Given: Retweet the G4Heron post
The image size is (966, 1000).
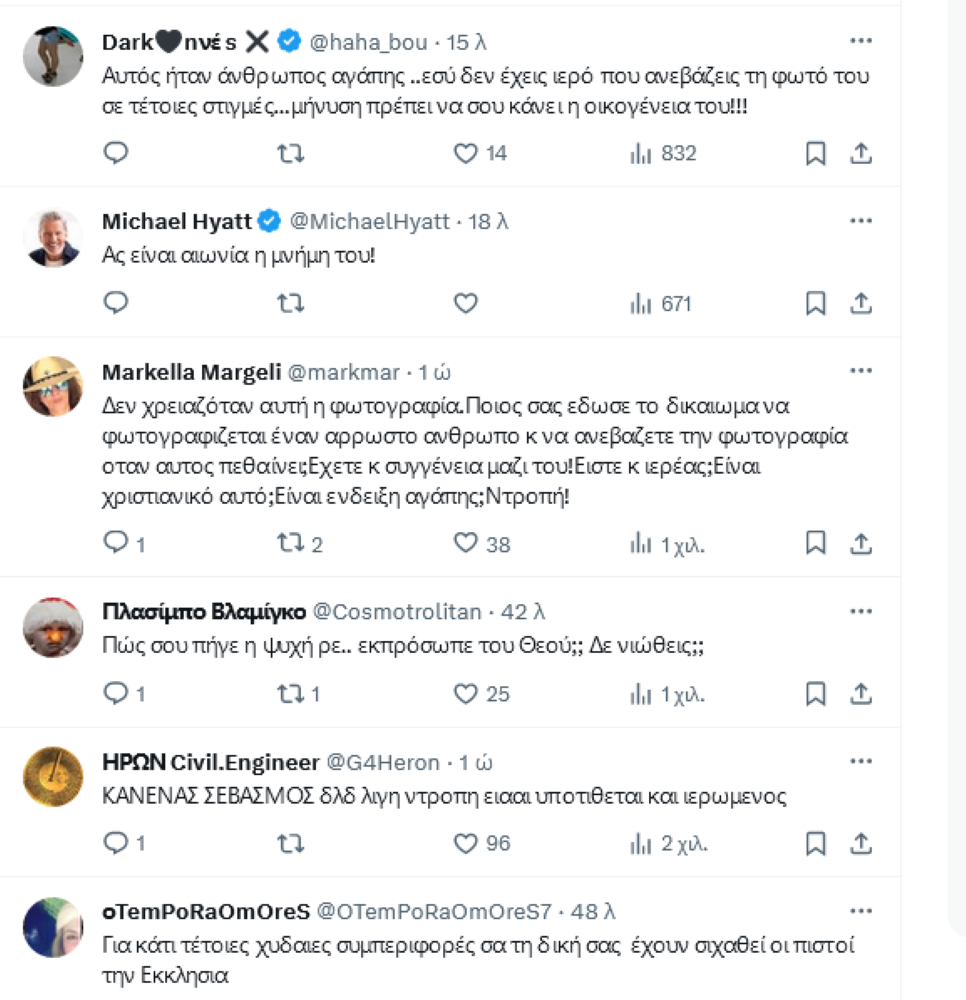Looking at the screenshot, I should pos(290,843).
